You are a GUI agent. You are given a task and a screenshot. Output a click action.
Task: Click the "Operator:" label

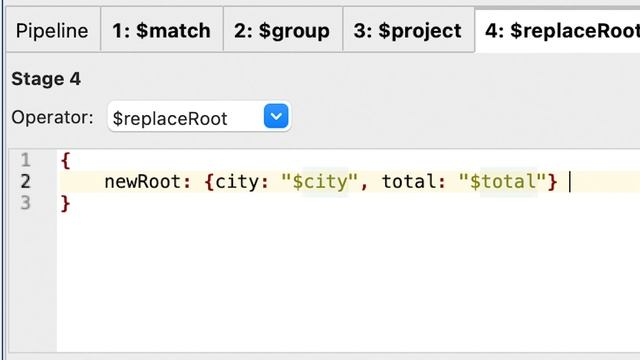52,118
